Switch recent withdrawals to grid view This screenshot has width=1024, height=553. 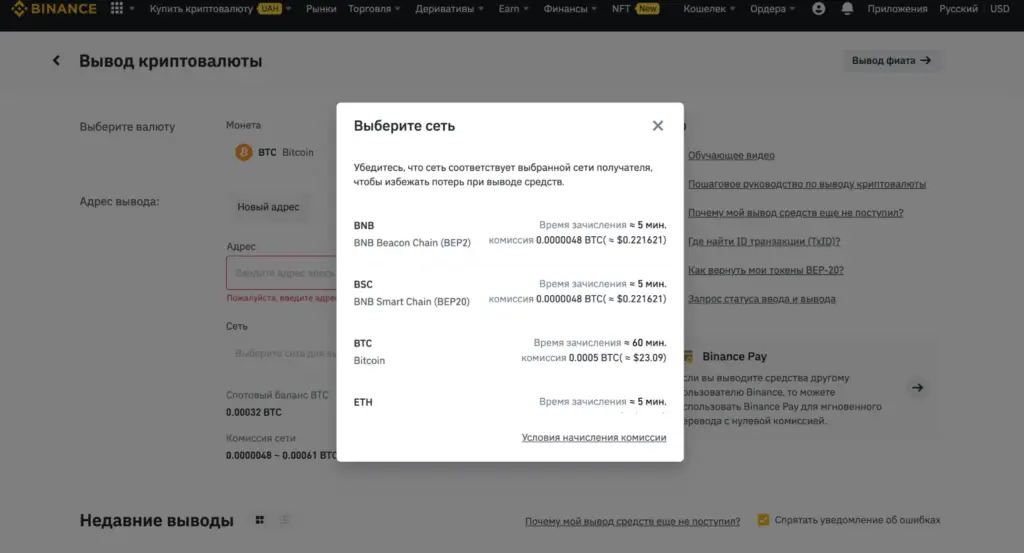tap(260, 520)
